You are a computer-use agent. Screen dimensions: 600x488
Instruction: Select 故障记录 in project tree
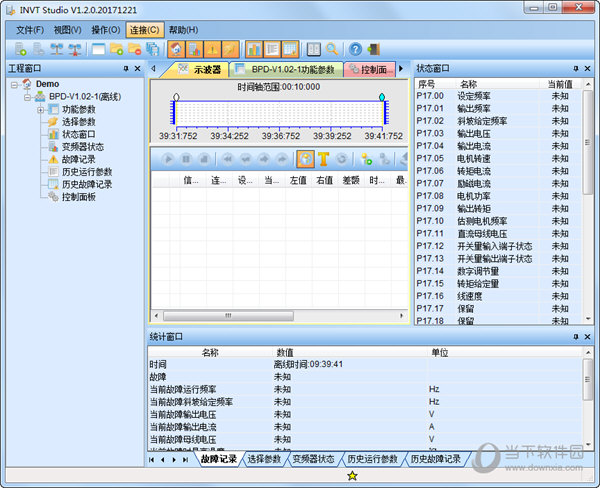point(78,160)
